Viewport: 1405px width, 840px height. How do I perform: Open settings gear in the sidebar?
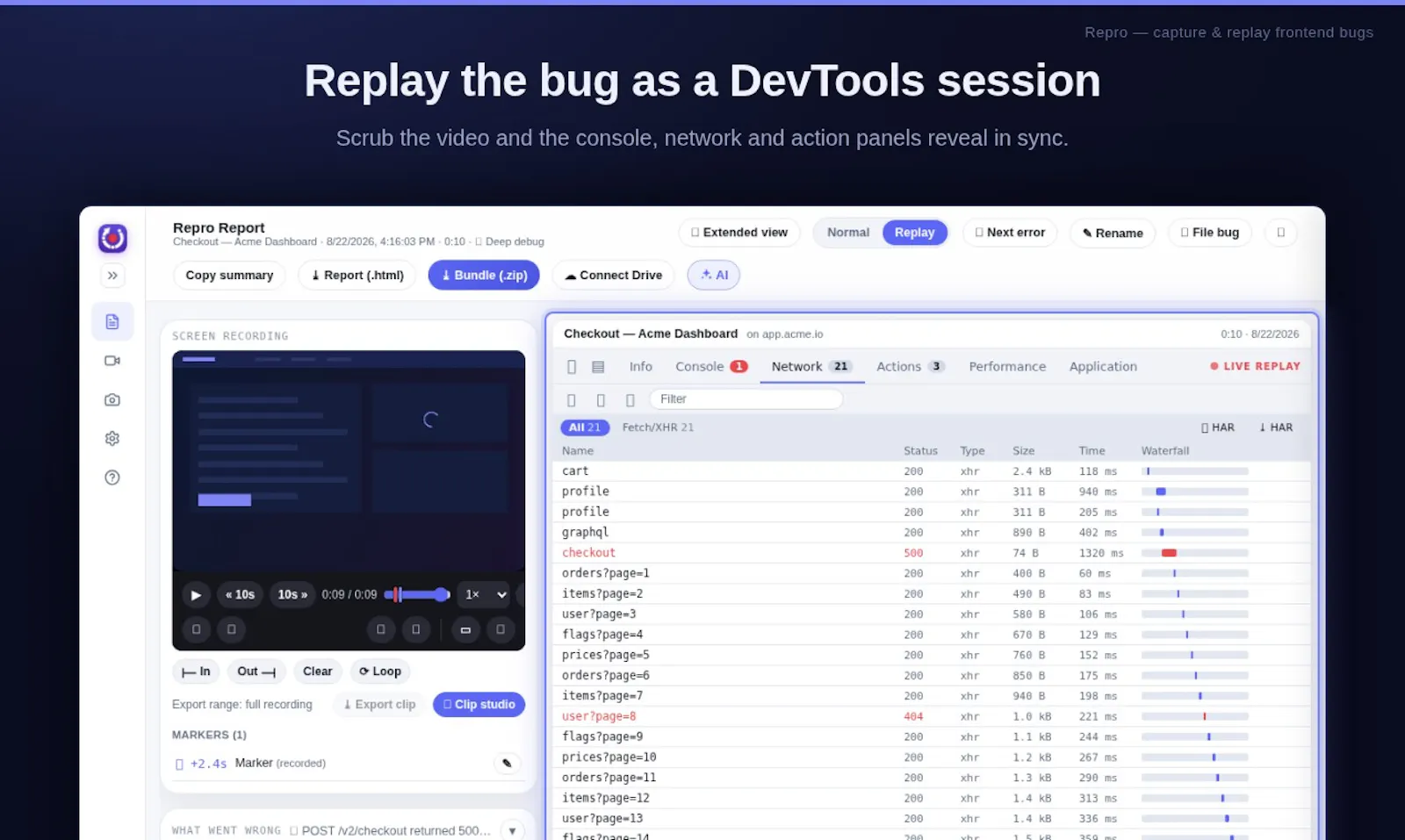[x=112, y=438]
